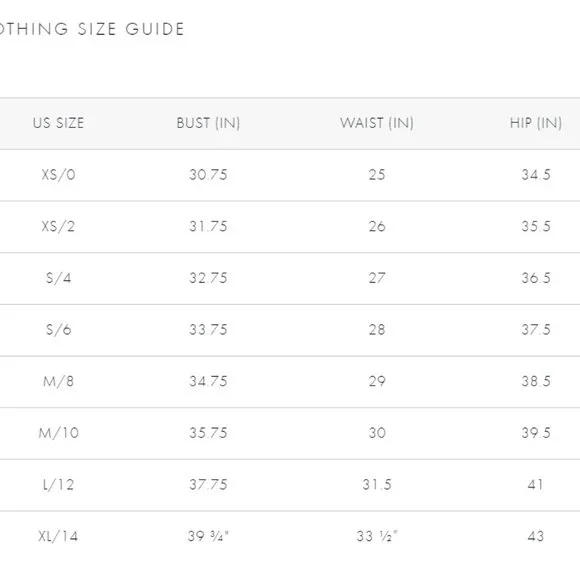Click the 30.75 bust measurement
Image resolution: width=580 pixels, height=580 pixels.
(208, 175)
